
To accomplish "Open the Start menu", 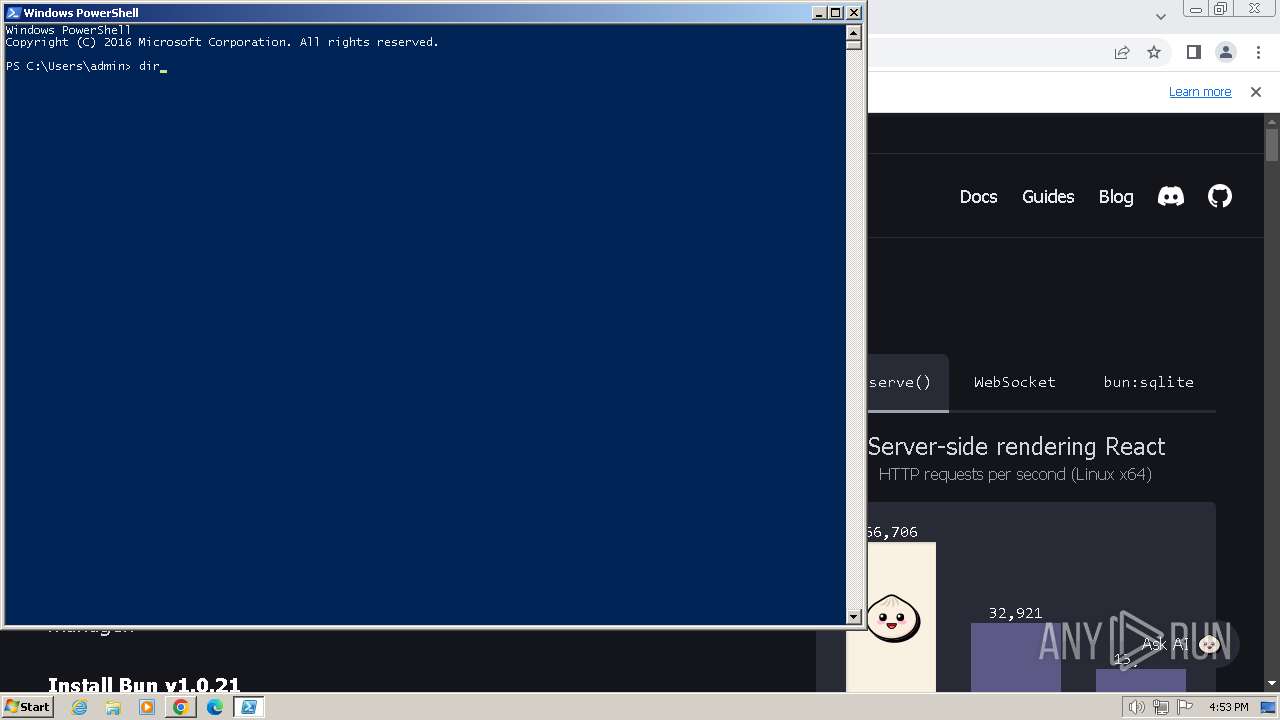I will 27,707.
